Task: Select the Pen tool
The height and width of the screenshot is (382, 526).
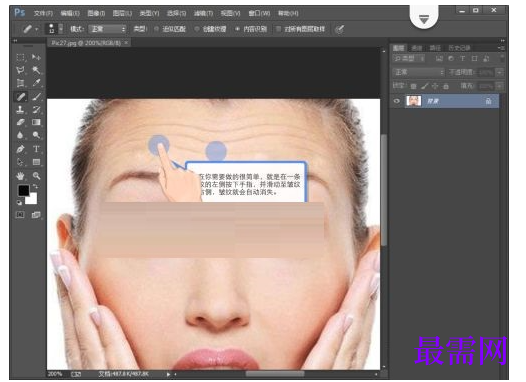Action: point(20,149)
